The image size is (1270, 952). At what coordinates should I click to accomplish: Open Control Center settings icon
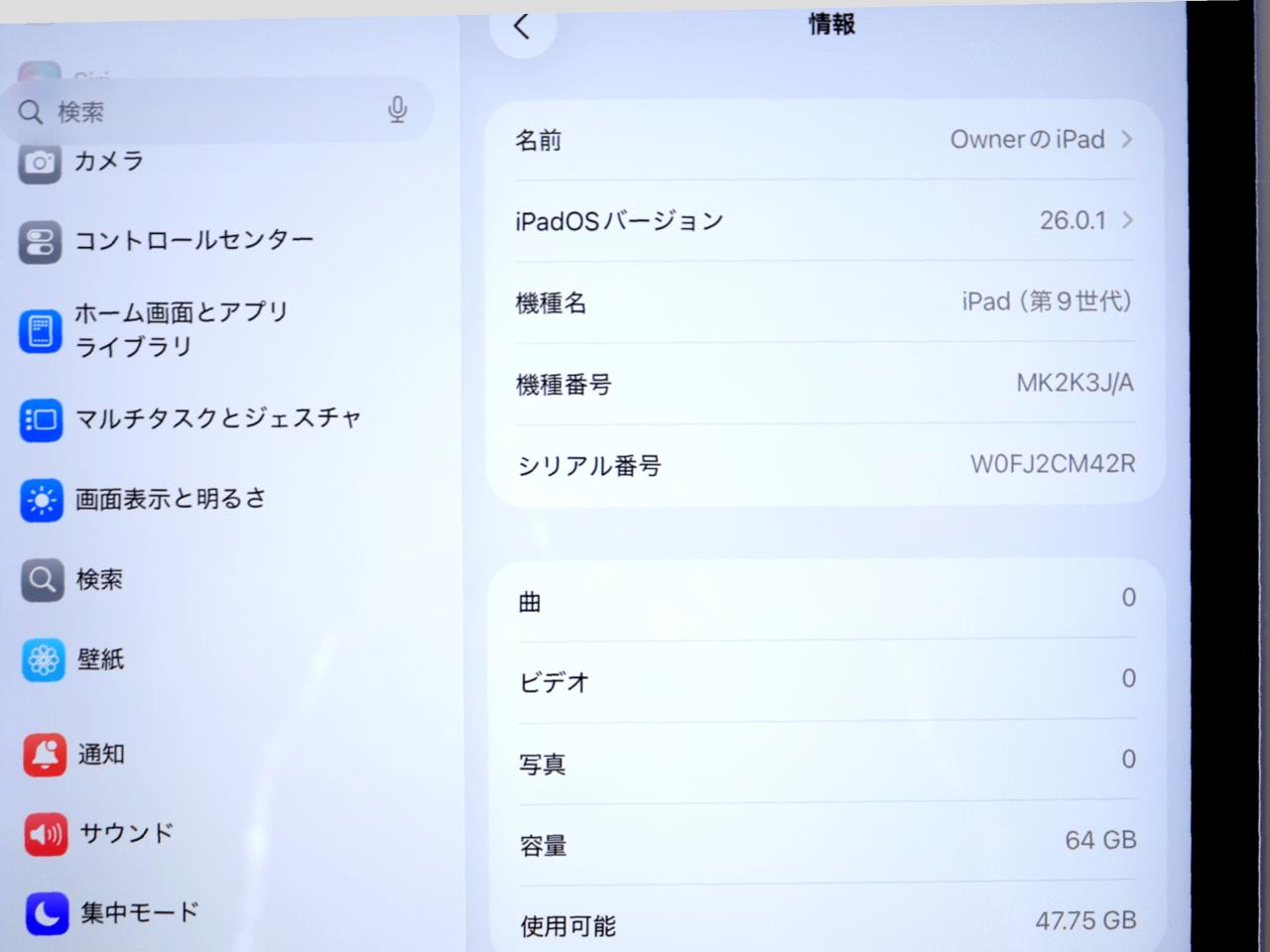click(x=40, y=242)
